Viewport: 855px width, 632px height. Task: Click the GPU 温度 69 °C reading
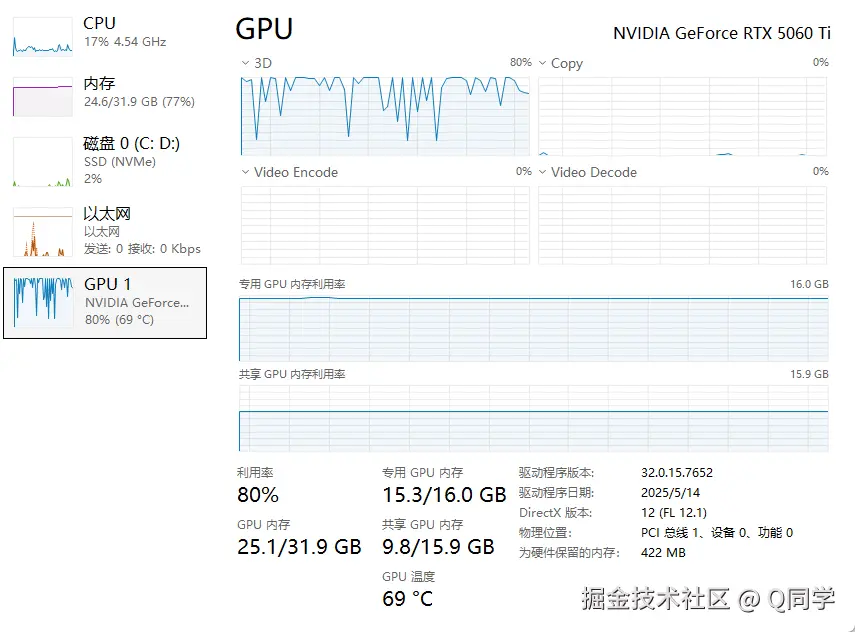point(408,599)
